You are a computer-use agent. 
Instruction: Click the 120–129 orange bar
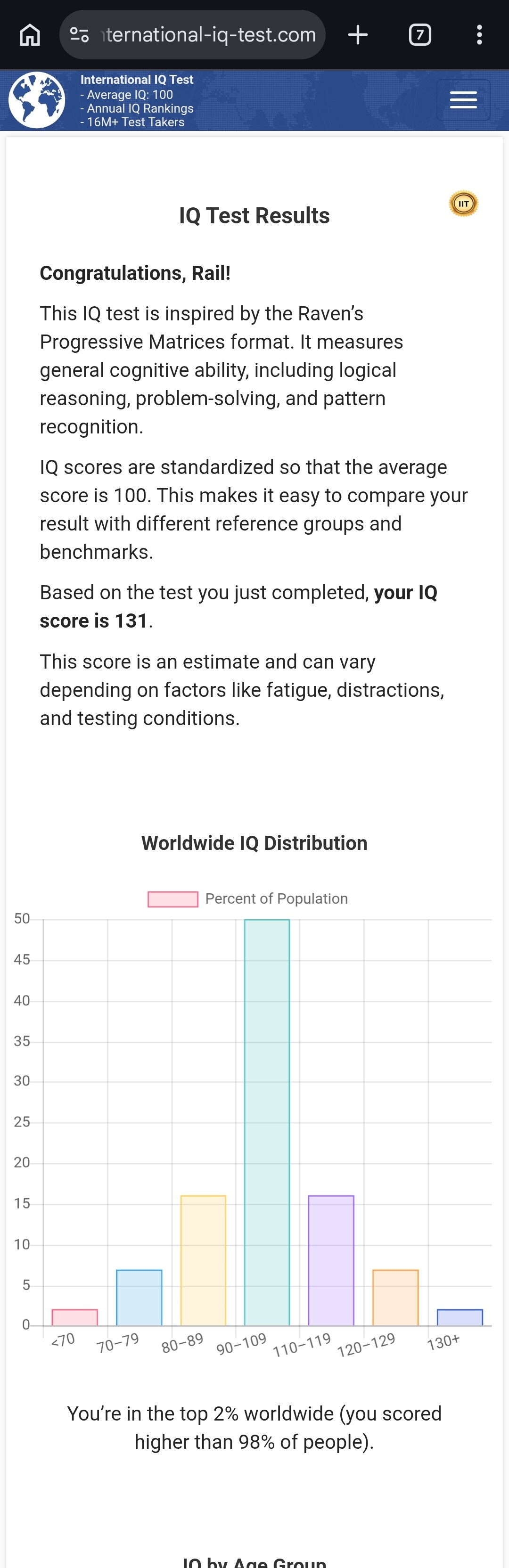[x=395, y=1297]
